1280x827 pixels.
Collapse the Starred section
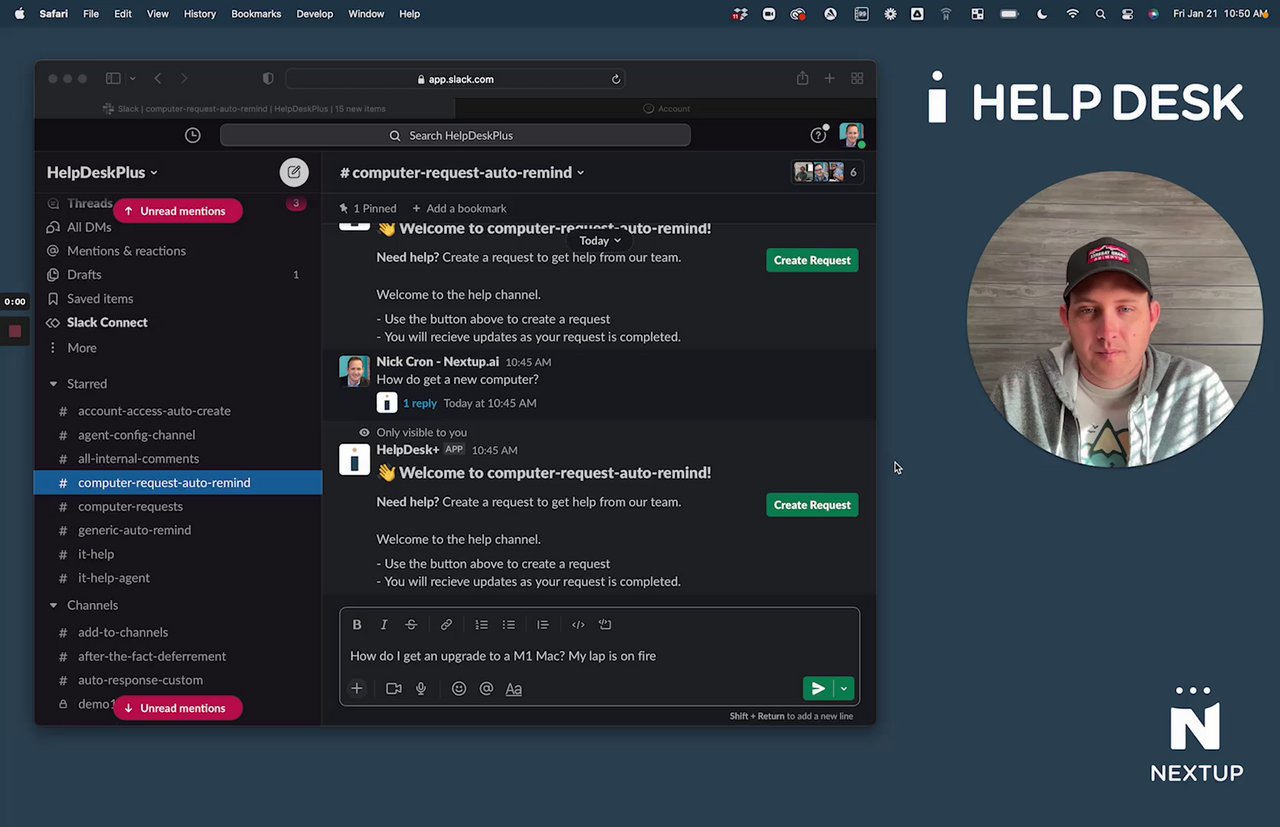tap(54, 384)
